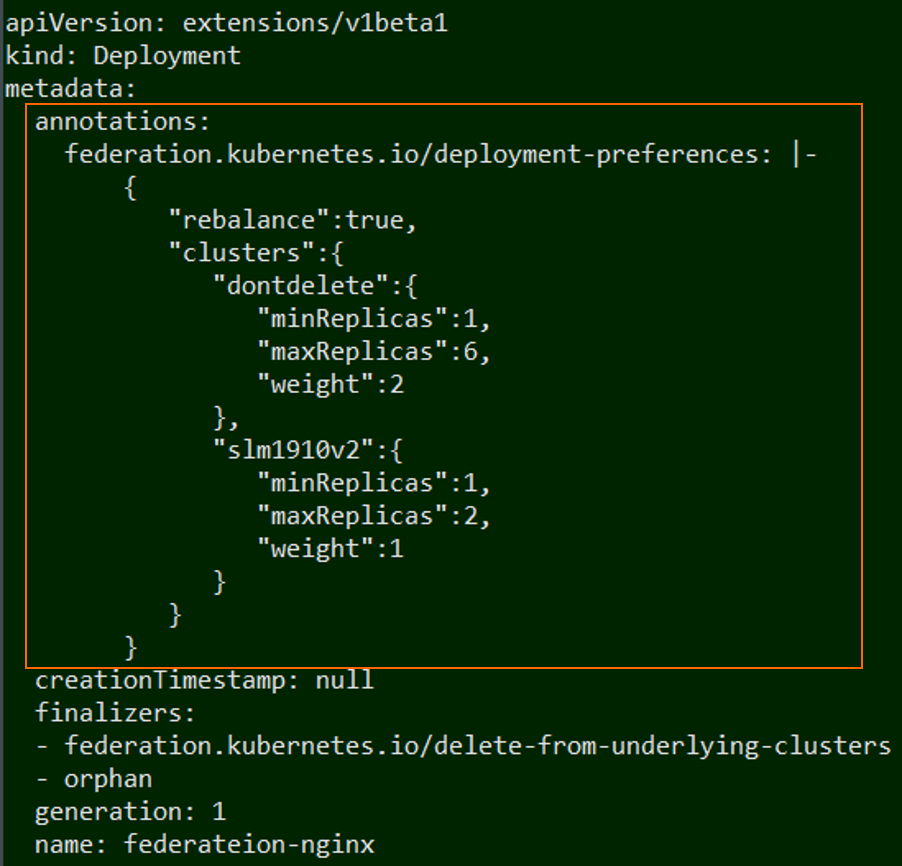Image resolution: width=902 pixels, height=866 pixels.
Task: Click the deployment-preferences annotation key
Action: click(x=418, y=154)
